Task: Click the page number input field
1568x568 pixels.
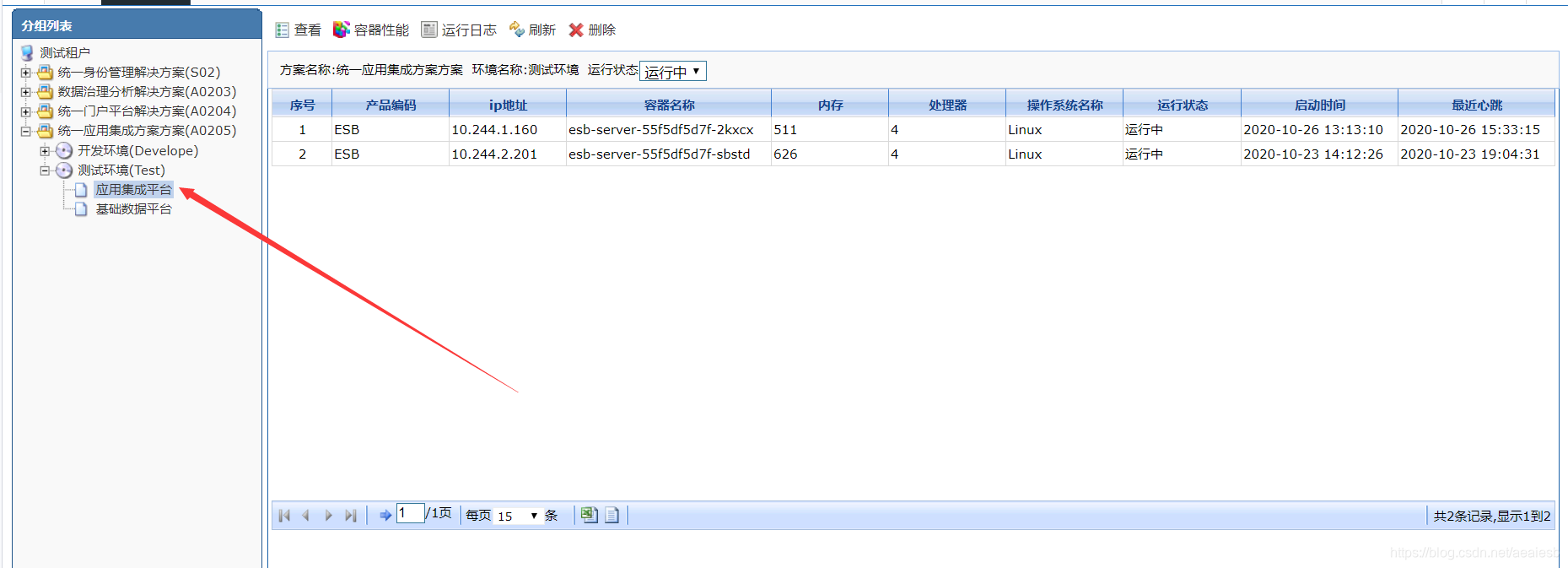Action: [410, 513]
